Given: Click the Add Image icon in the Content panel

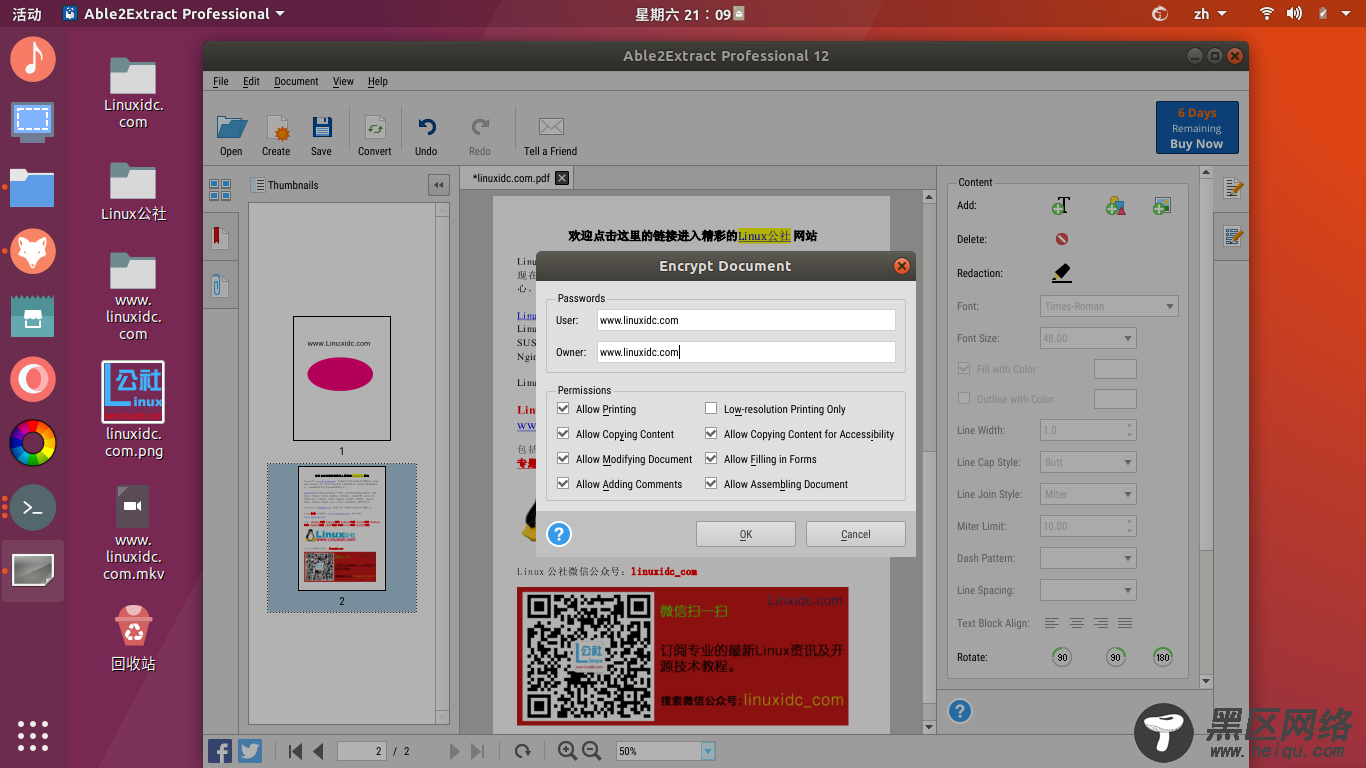Looking at the screenshot, I should pyautogui.click(x=1161, y=206).
